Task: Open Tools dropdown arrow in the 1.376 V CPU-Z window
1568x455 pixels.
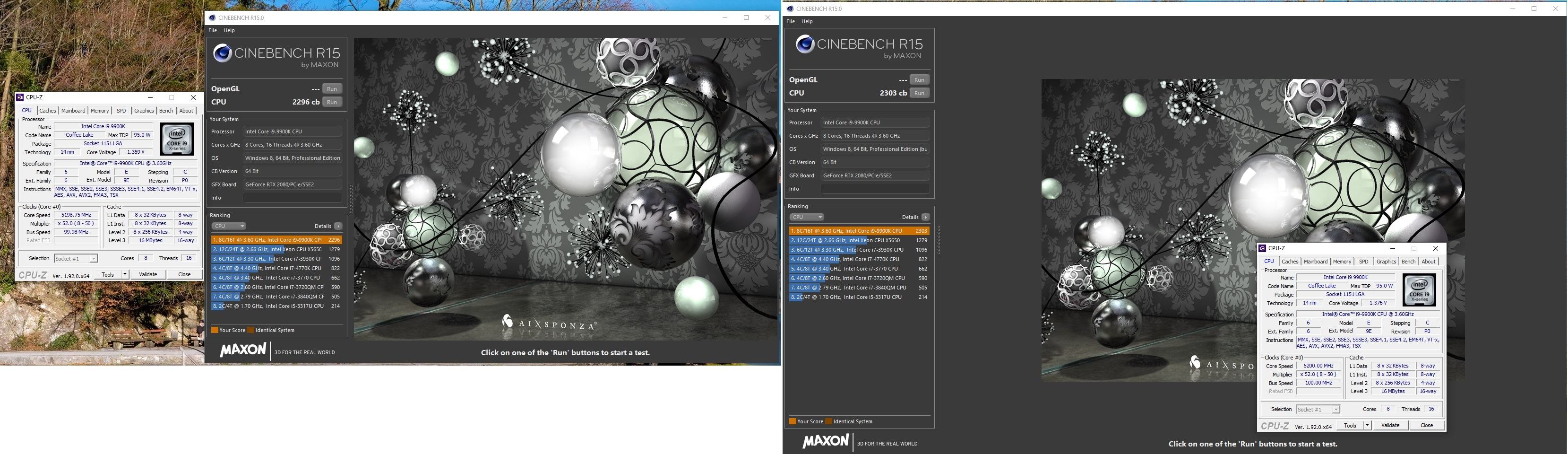Action: [1367, 426]
